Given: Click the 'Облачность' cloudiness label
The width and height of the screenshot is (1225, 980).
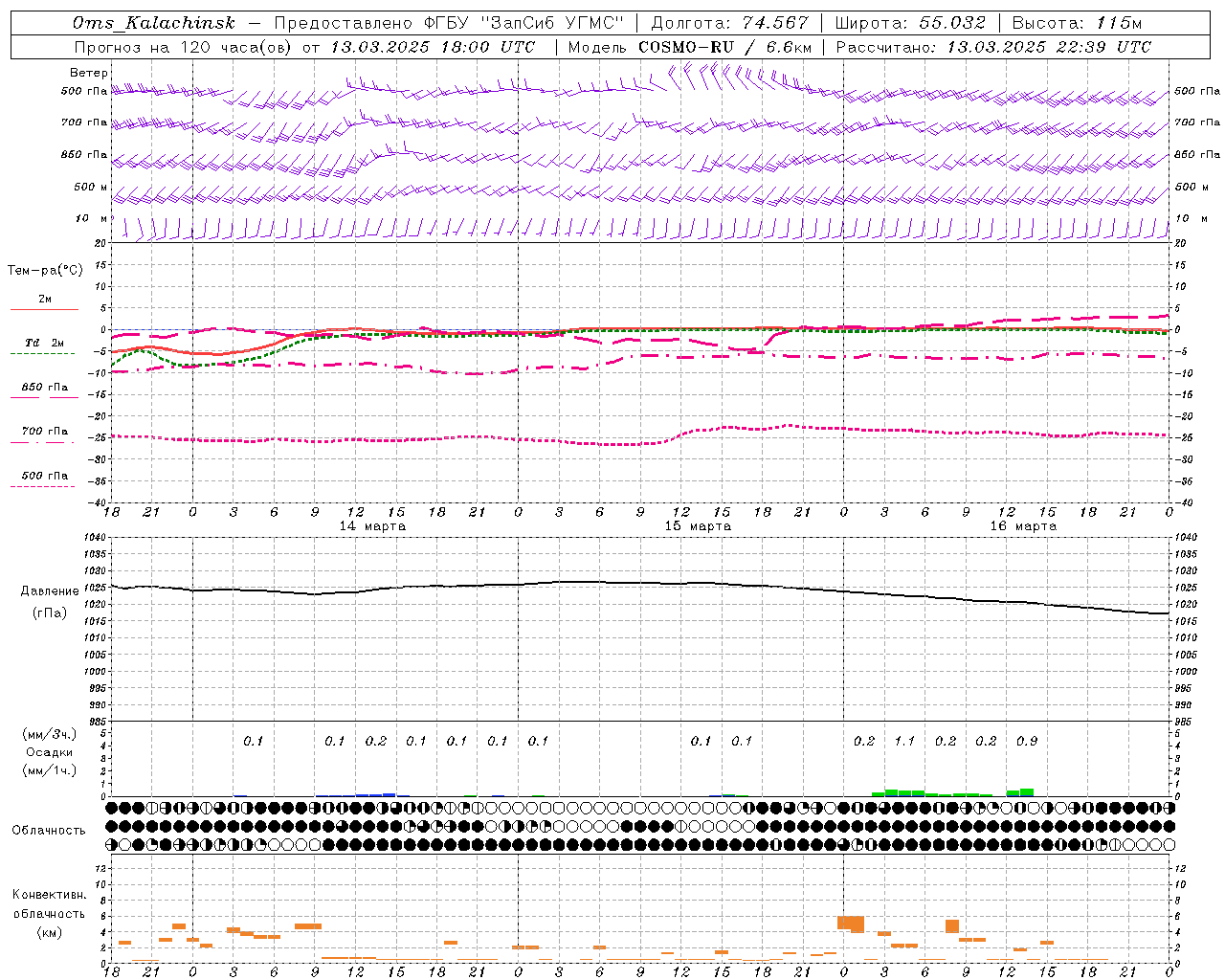Looking at the screenshot, I should click(x=49, y=830).
